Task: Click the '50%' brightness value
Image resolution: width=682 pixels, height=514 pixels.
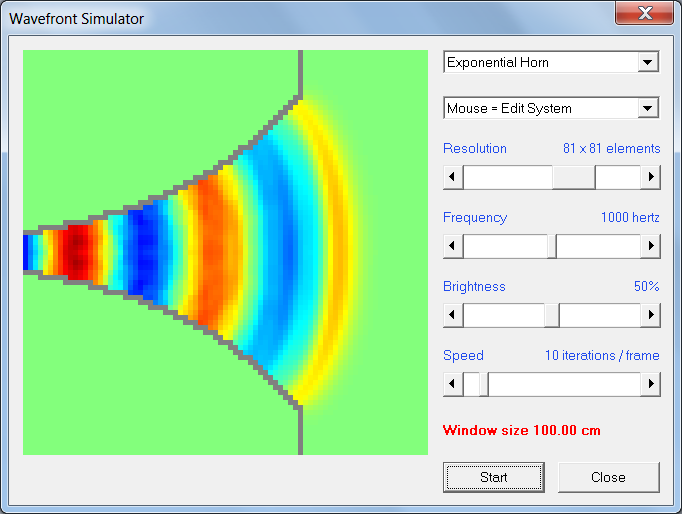Action: 647,286
